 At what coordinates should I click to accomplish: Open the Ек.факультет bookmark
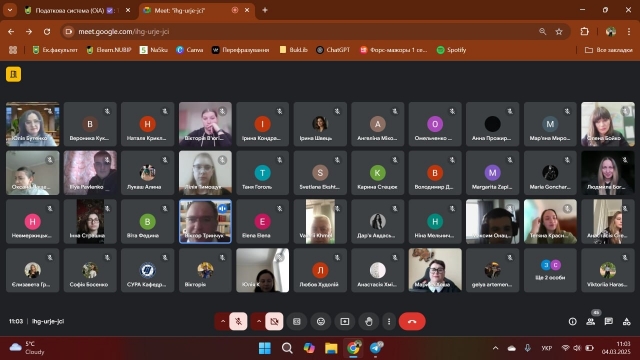click(55, 50)
